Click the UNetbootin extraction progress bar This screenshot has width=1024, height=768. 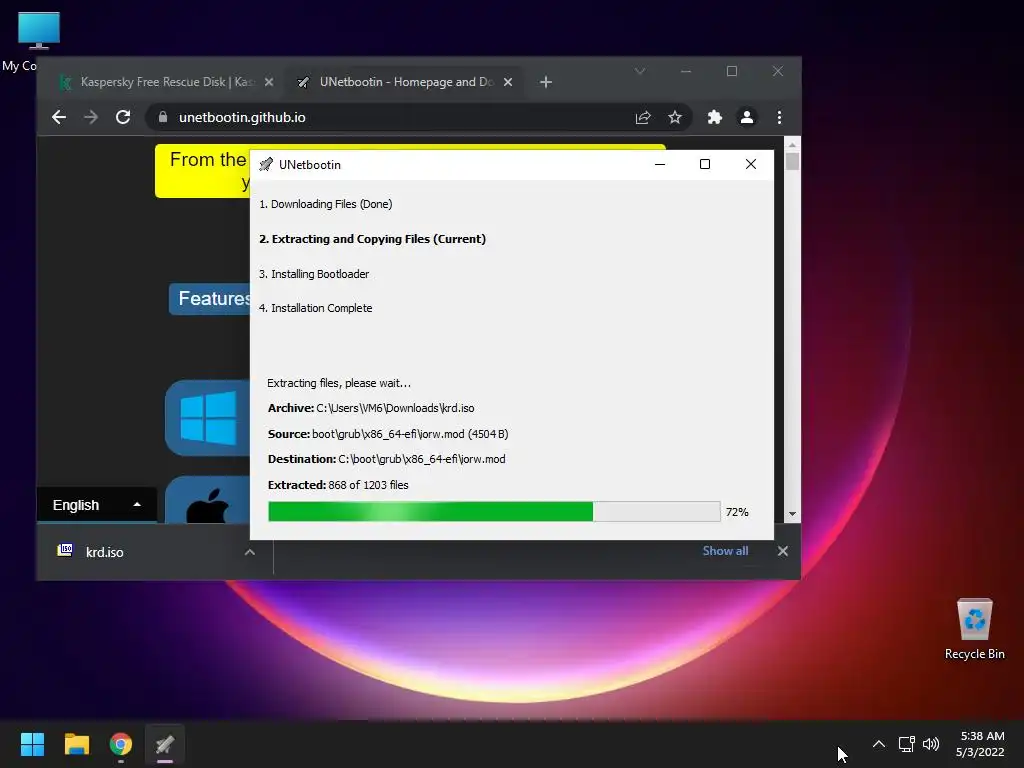pos(494,512)
